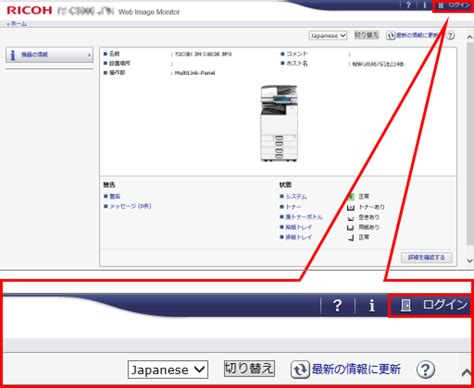Click the large ? icon in the magnified inset header
Screen dimensions: 474x388
click(x=337, y=305)
